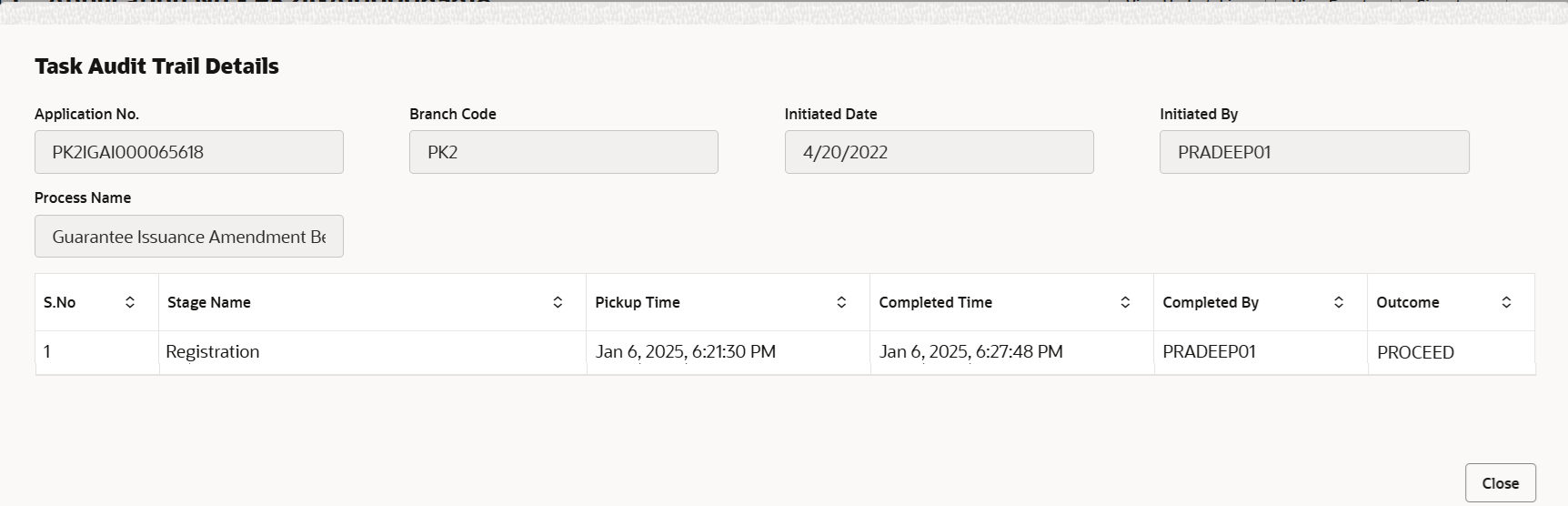1568x506 pixels.
Task: Select the Application No. field
Action: (x=189, y=152)
